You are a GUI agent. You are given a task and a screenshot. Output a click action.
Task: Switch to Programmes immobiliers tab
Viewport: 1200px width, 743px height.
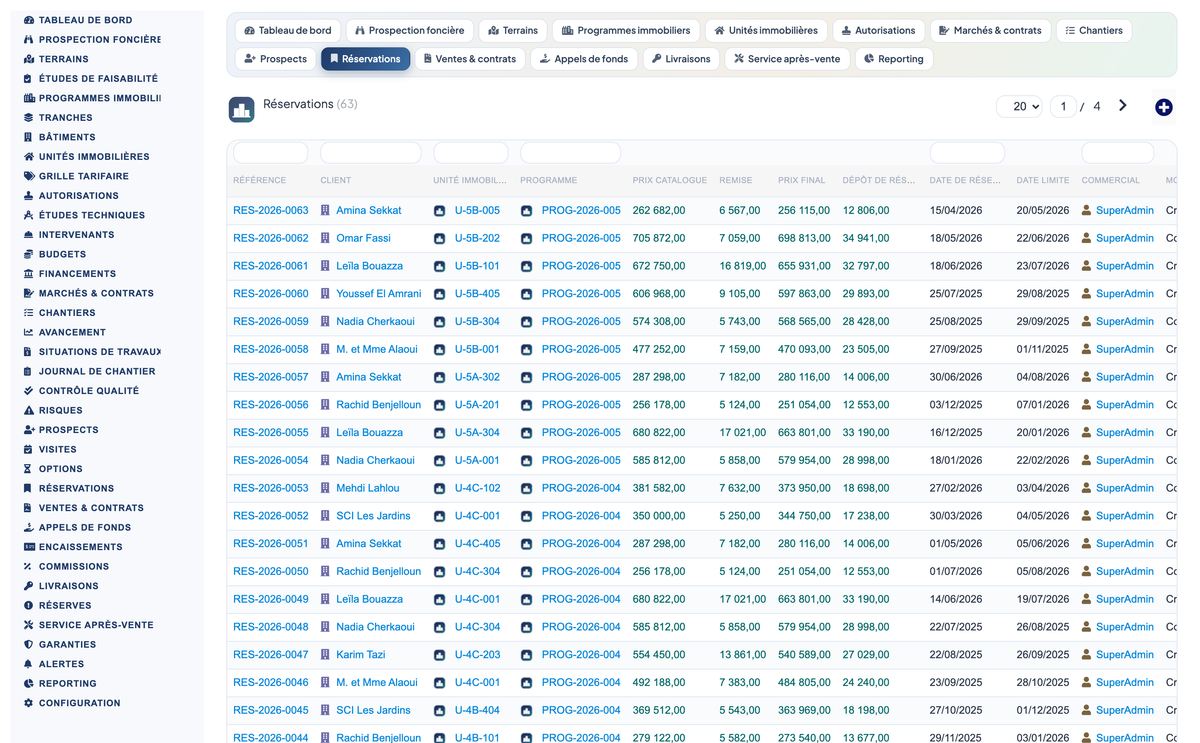pos(626,31)
